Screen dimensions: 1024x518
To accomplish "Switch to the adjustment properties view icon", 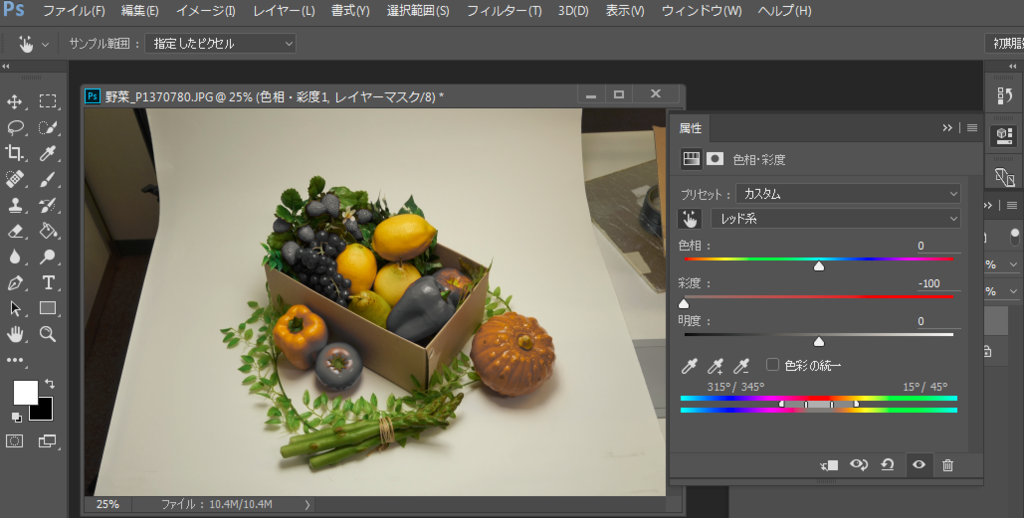I will [691, 159].
